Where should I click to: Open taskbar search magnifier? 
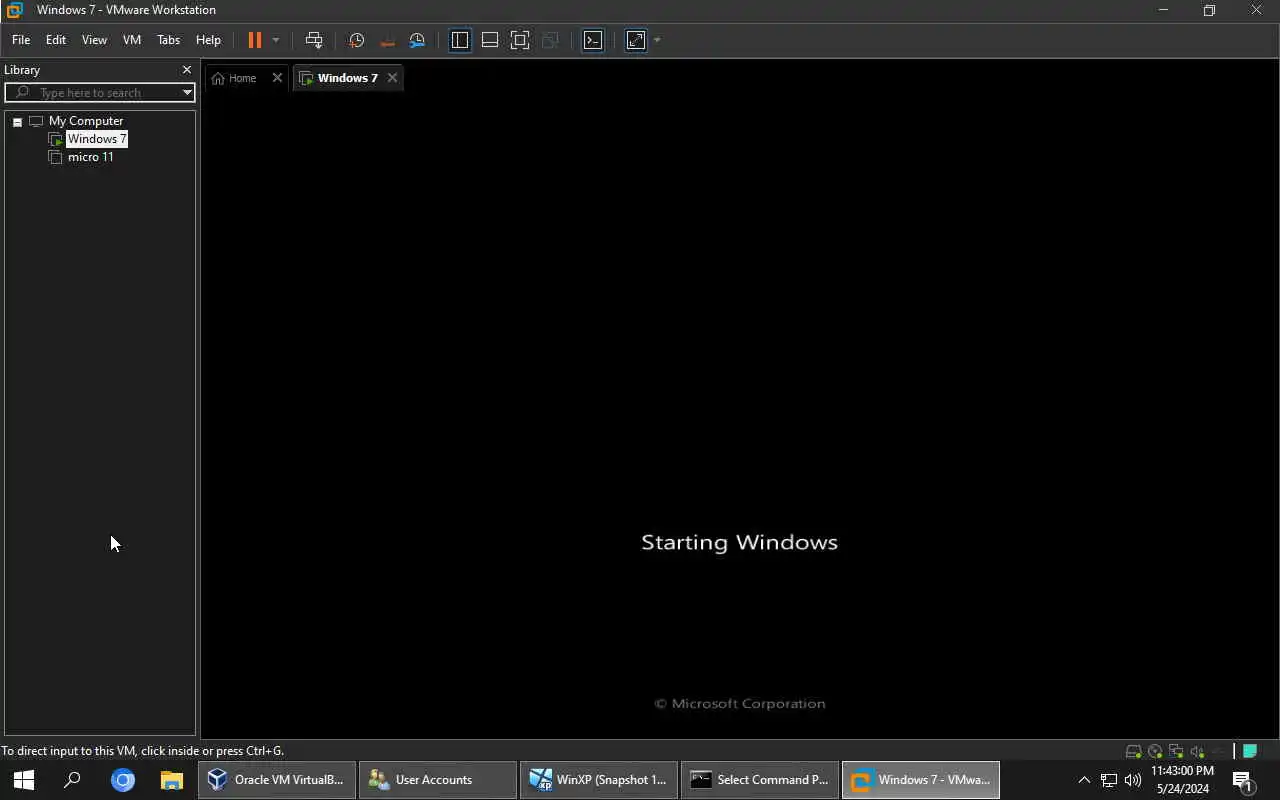point(72,780)
